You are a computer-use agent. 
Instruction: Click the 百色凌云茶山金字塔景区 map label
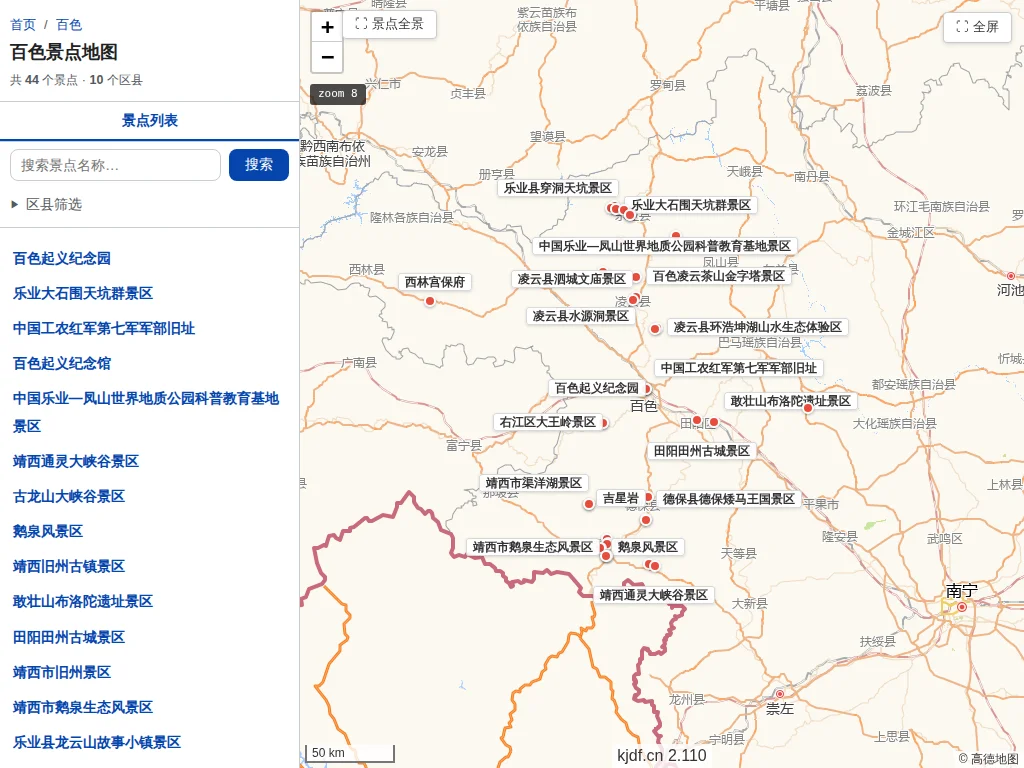tap(719, 276)
